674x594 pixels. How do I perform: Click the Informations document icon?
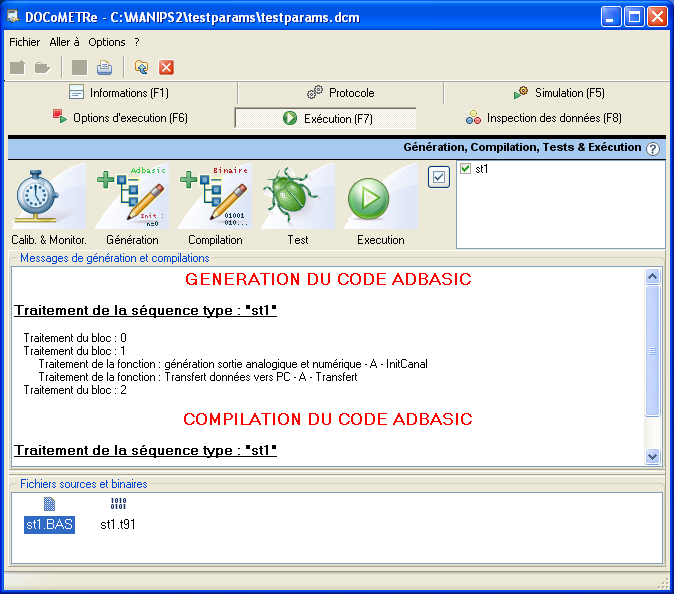coord(77,92)
